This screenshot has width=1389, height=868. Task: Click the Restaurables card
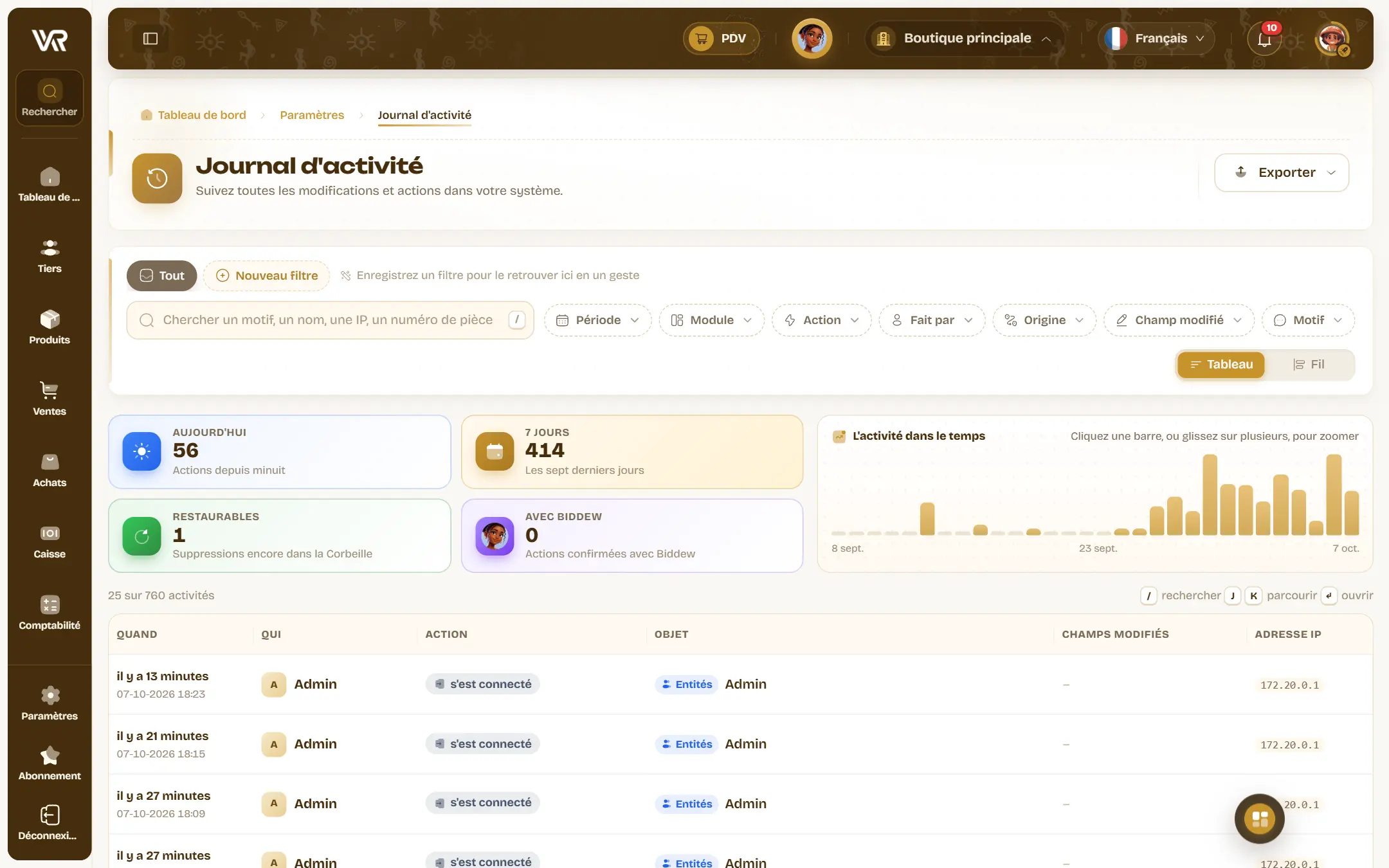280,536
